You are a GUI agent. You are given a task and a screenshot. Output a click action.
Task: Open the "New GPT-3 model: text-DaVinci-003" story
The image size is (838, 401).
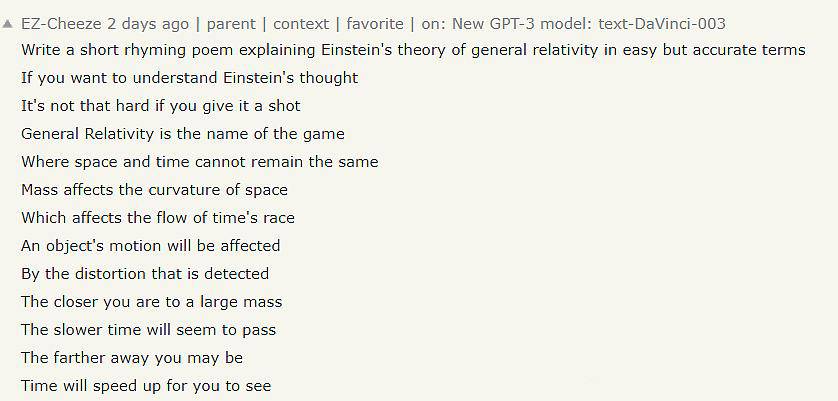point(591,23)
